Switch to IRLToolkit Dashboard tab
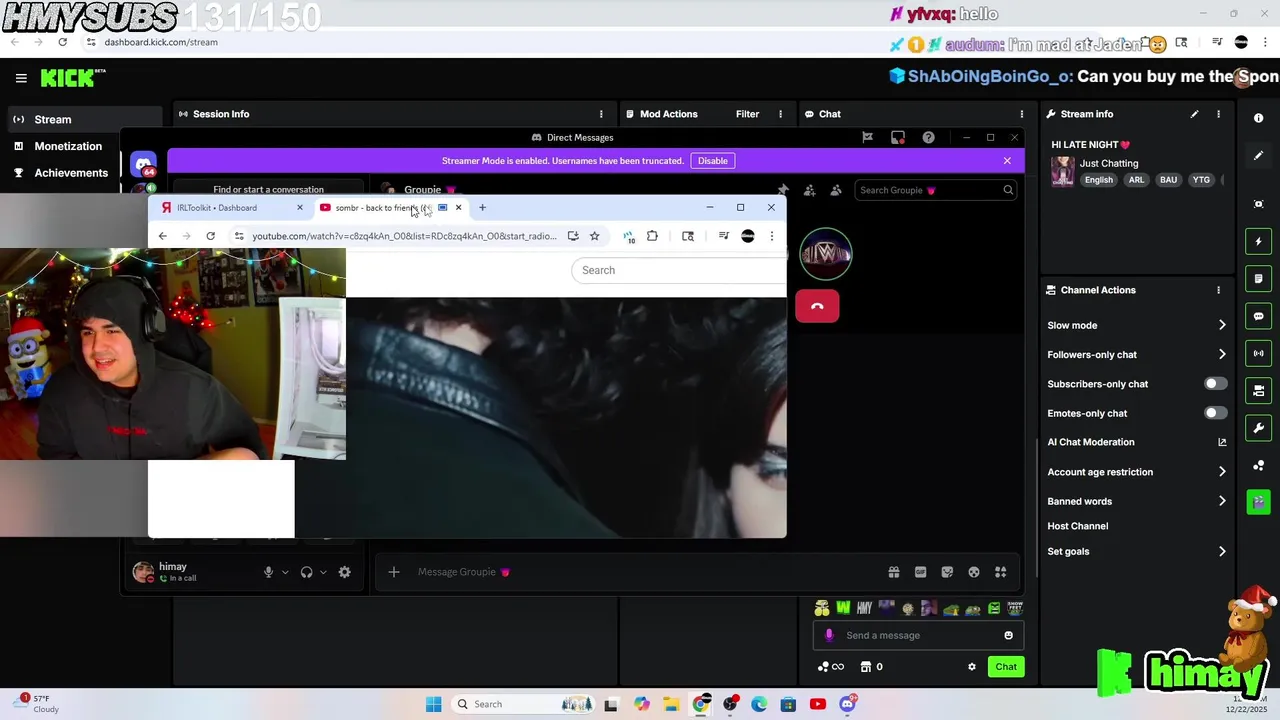Image resolution: width=1280 pixels, height=720 pixels. [x=230, y=208]
